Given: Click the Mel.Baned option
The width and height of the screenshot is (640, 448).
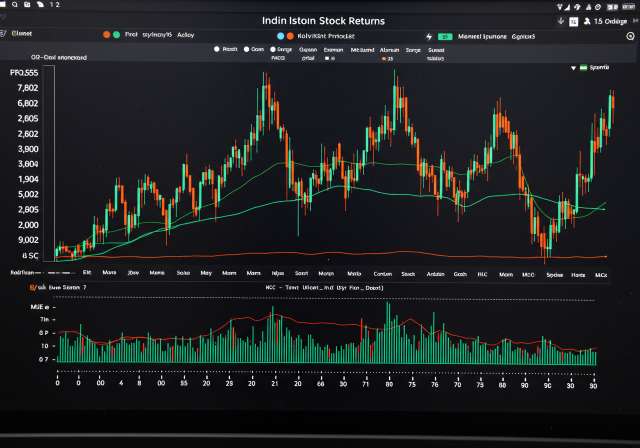Looking at the screenshot, I should (362, 48).
